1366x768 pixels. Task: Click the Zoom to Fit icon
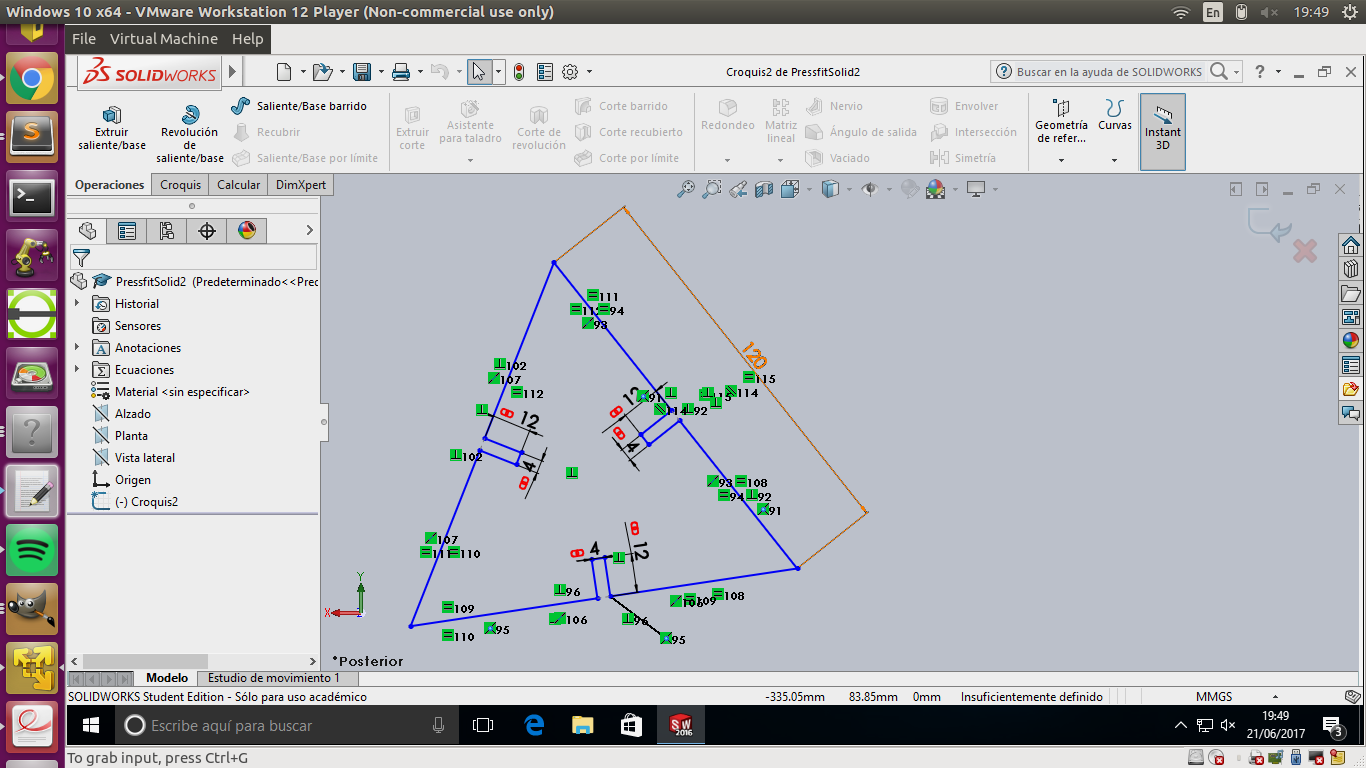[x=686, y=189]
